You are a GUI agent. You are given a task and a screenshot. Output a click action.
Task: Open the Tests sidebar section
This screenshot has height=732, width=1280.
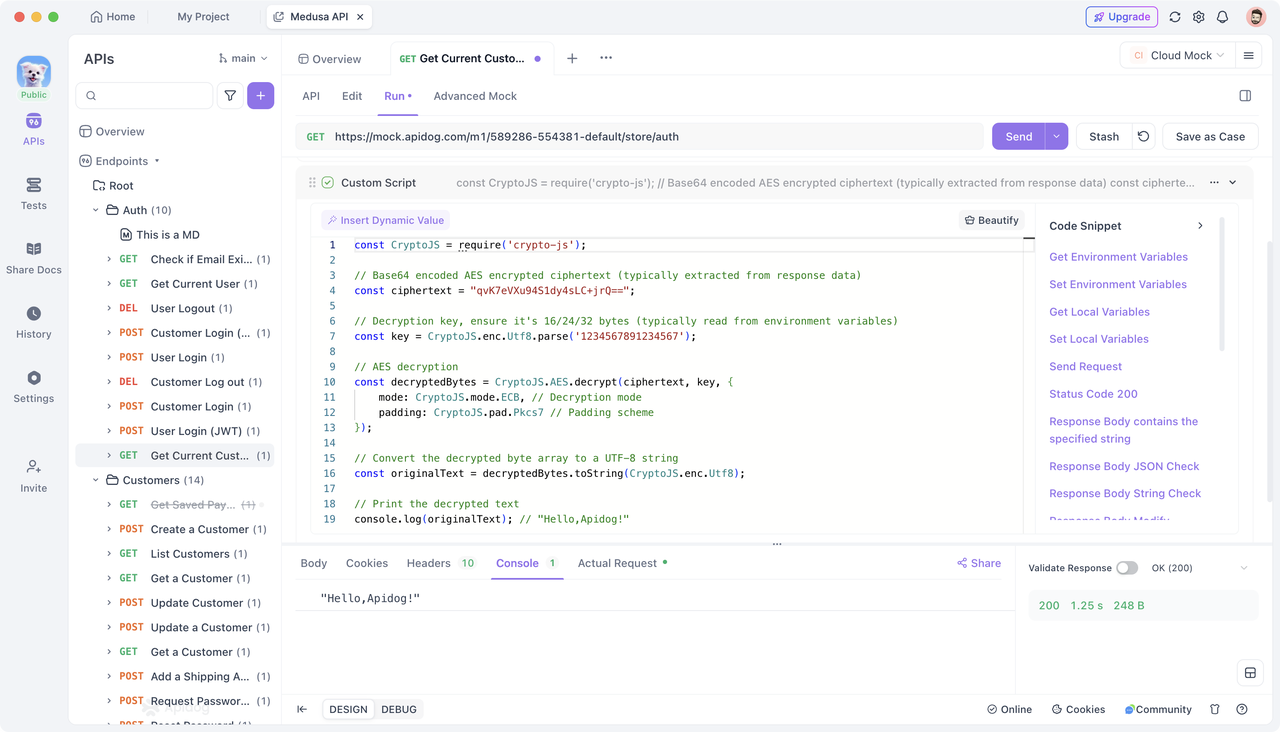[x=33, y=194]
